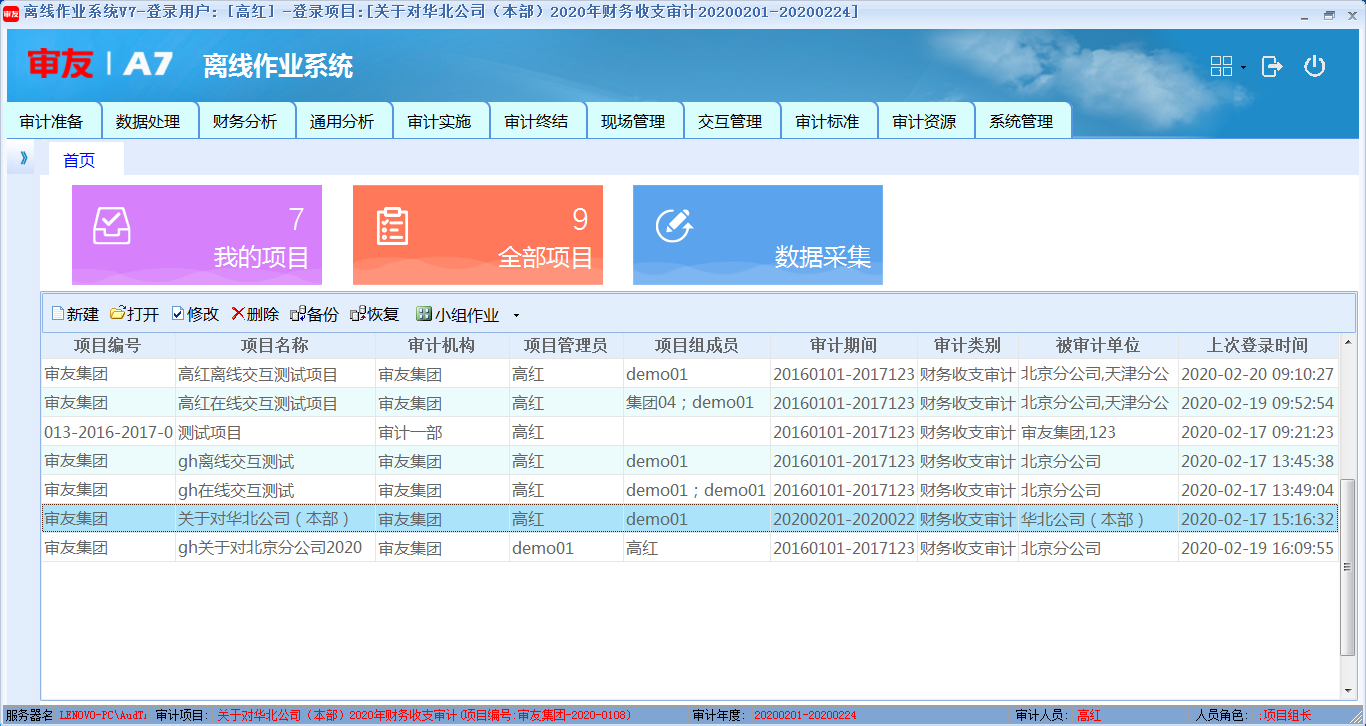This screenshot has width=1366, height=726.
Task: Open the 数据采集 blue tile
Action: pyautogui.click(x=757, y=235)
